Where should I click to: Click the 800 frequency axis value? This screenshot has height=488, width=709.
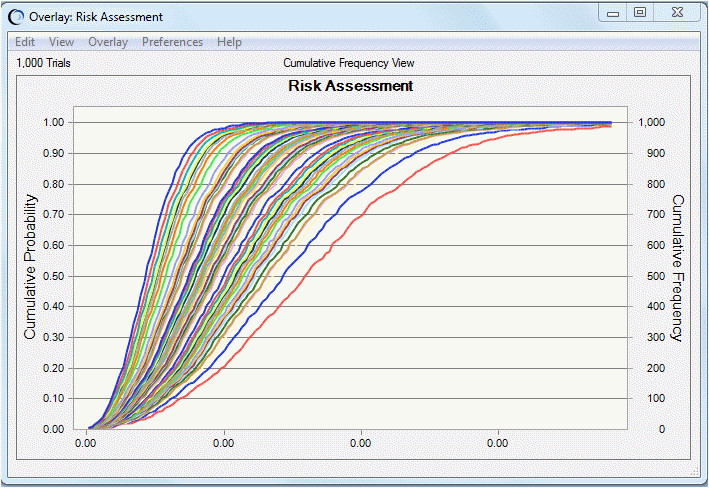(x=656, y=184)
